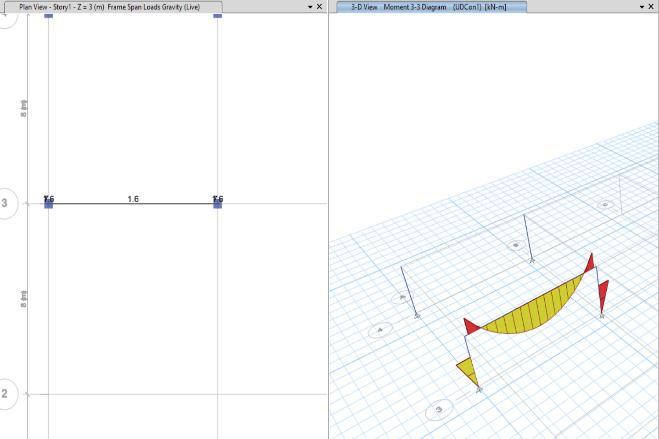Select the top-left column in Plan View
The height and width of the screenshot is (439, 659).
point(49,16)
